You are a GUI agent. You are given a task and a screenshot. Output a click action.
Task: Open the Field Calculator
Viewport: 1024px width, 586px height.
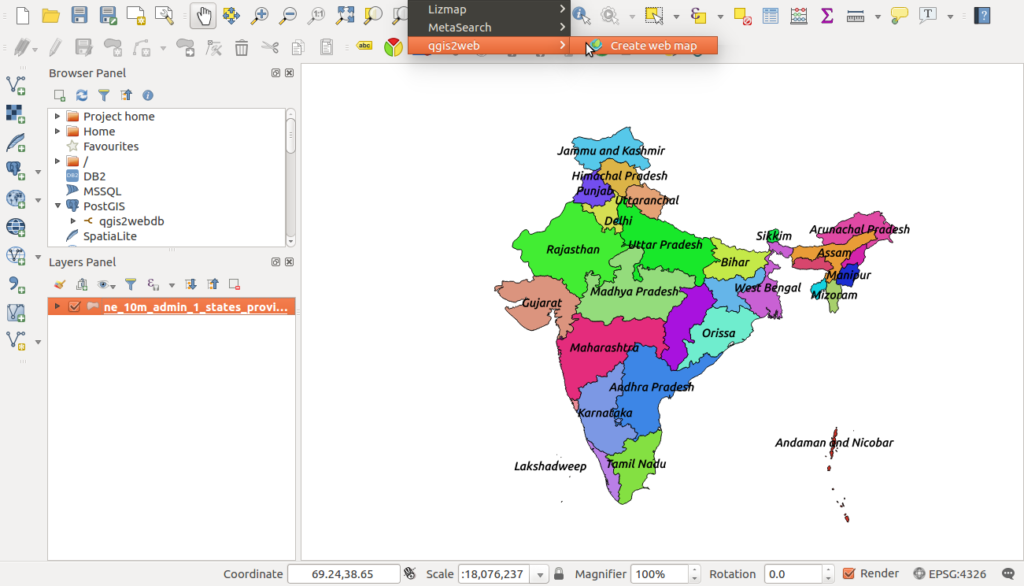[797, 15]
